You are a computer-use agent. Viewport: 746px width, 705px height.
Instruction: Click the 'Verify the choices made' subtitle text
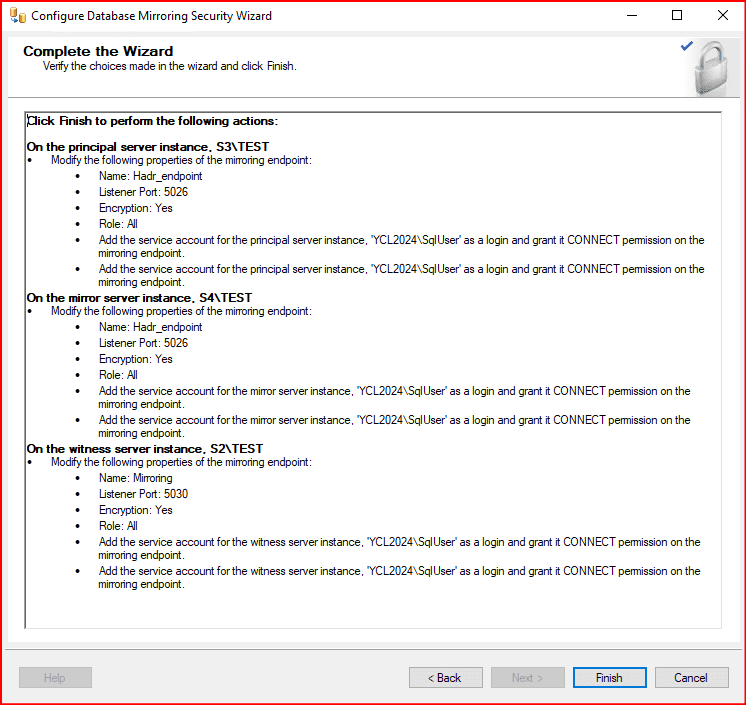pos(169,66)
